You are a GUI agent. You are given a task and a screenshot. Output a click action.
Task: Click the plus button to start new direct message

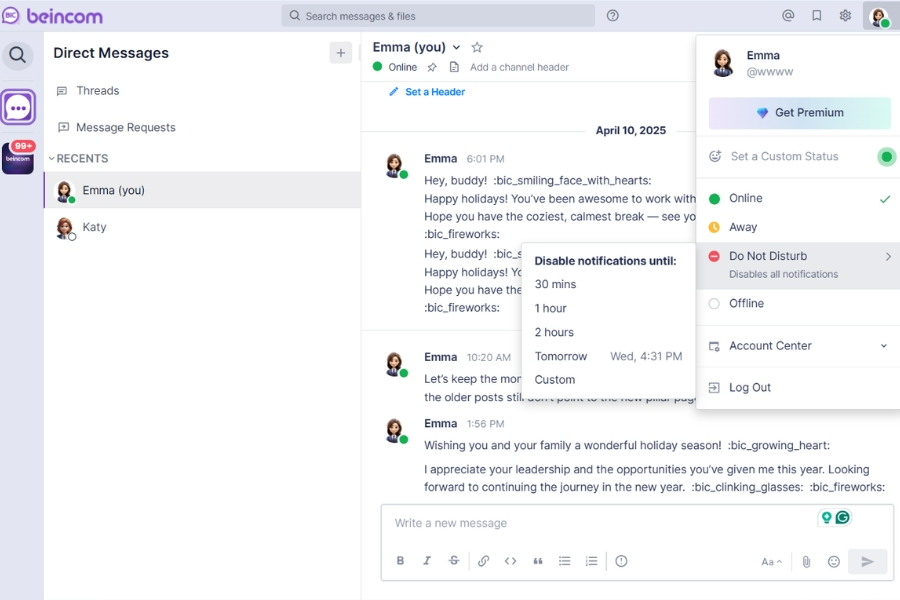tap(340, 53)
